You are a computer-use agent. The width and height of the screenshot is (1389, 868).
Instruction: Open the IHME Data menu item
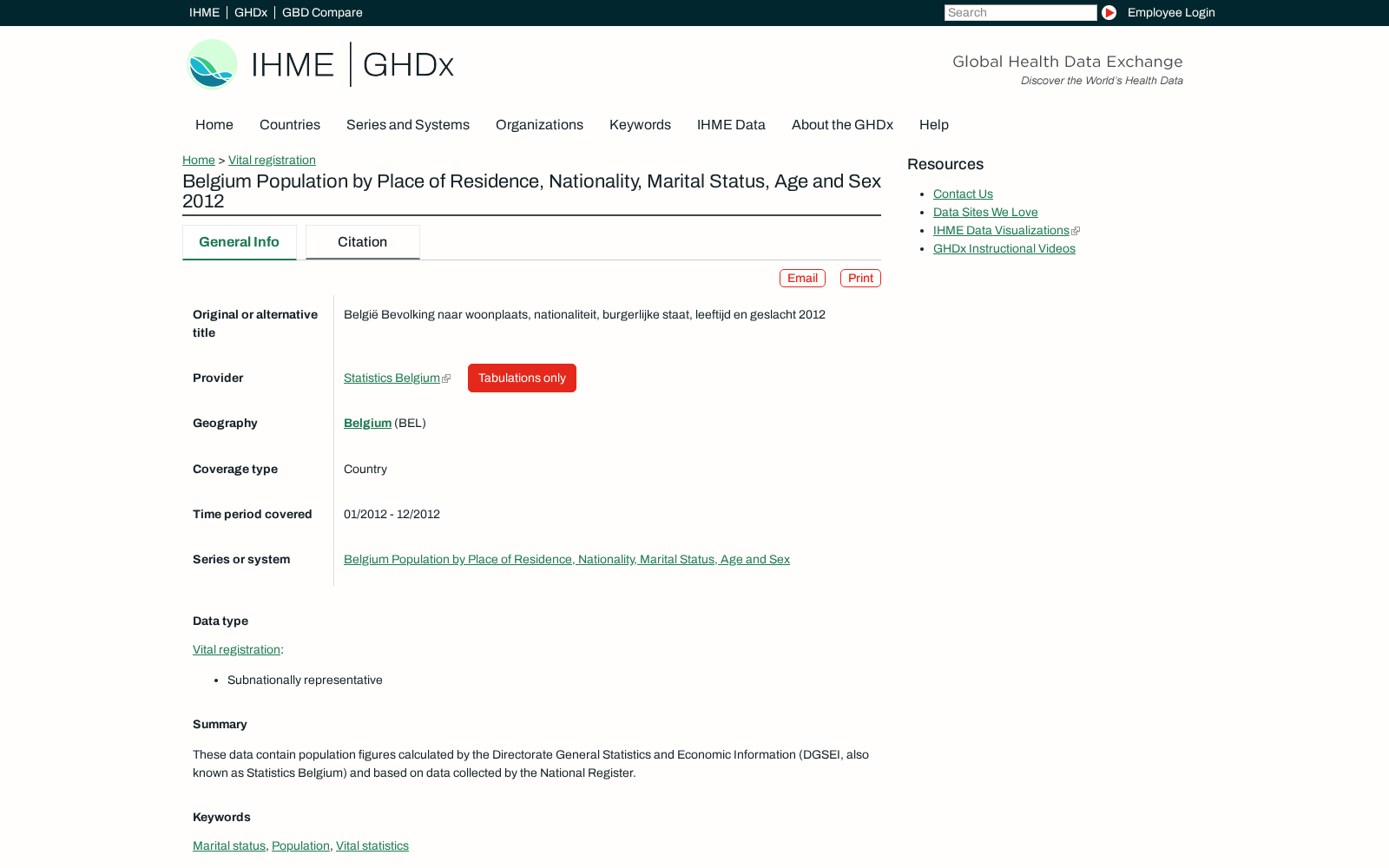click(x=731, y=125)
